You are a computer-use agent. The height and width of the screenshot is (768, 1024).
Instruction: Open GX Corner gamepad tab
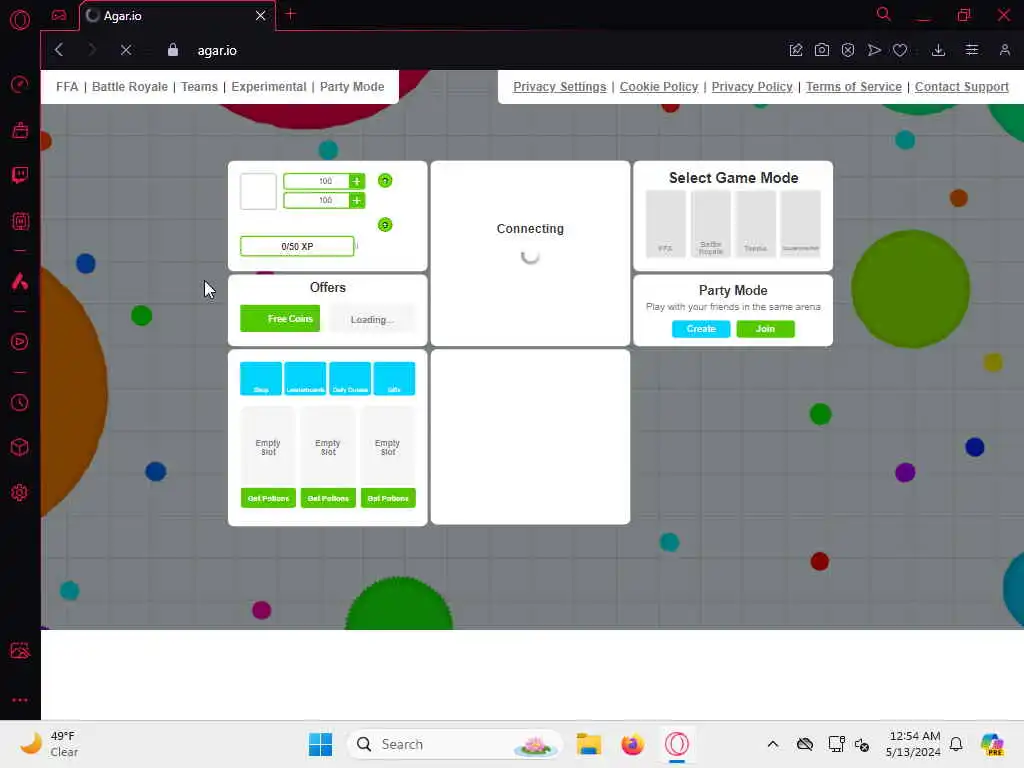click(59, 15)
